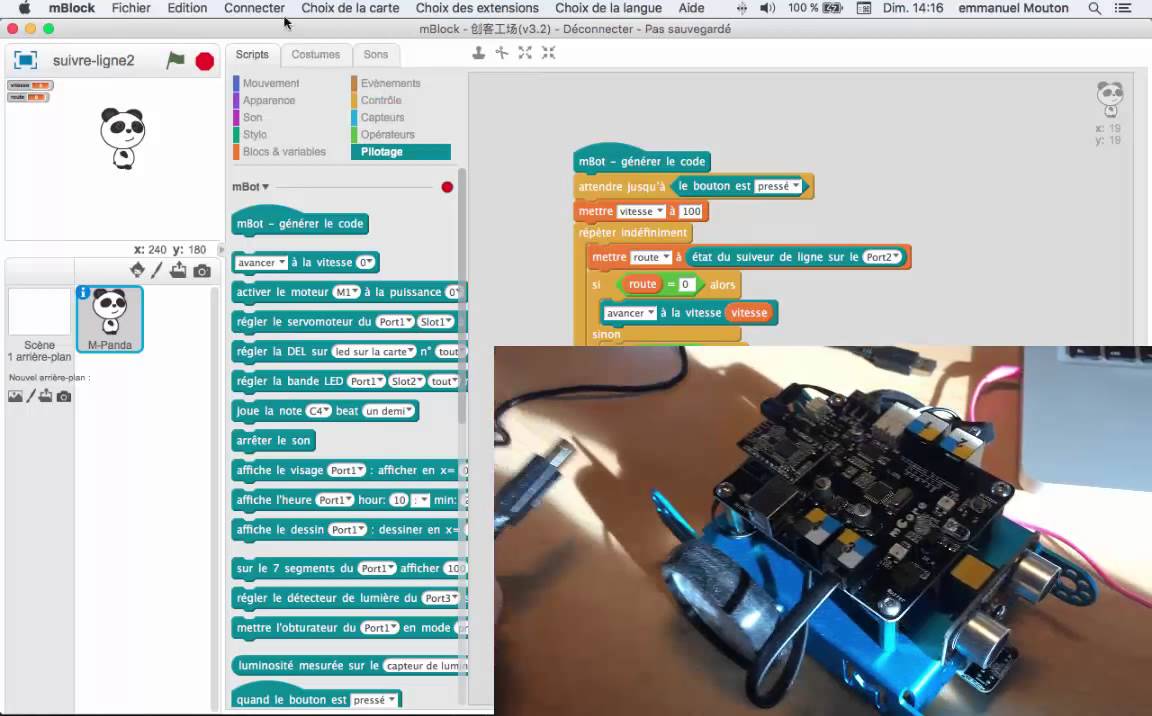Choose new sprite from library icon
1152x716 pixels.
pos(137,270)
